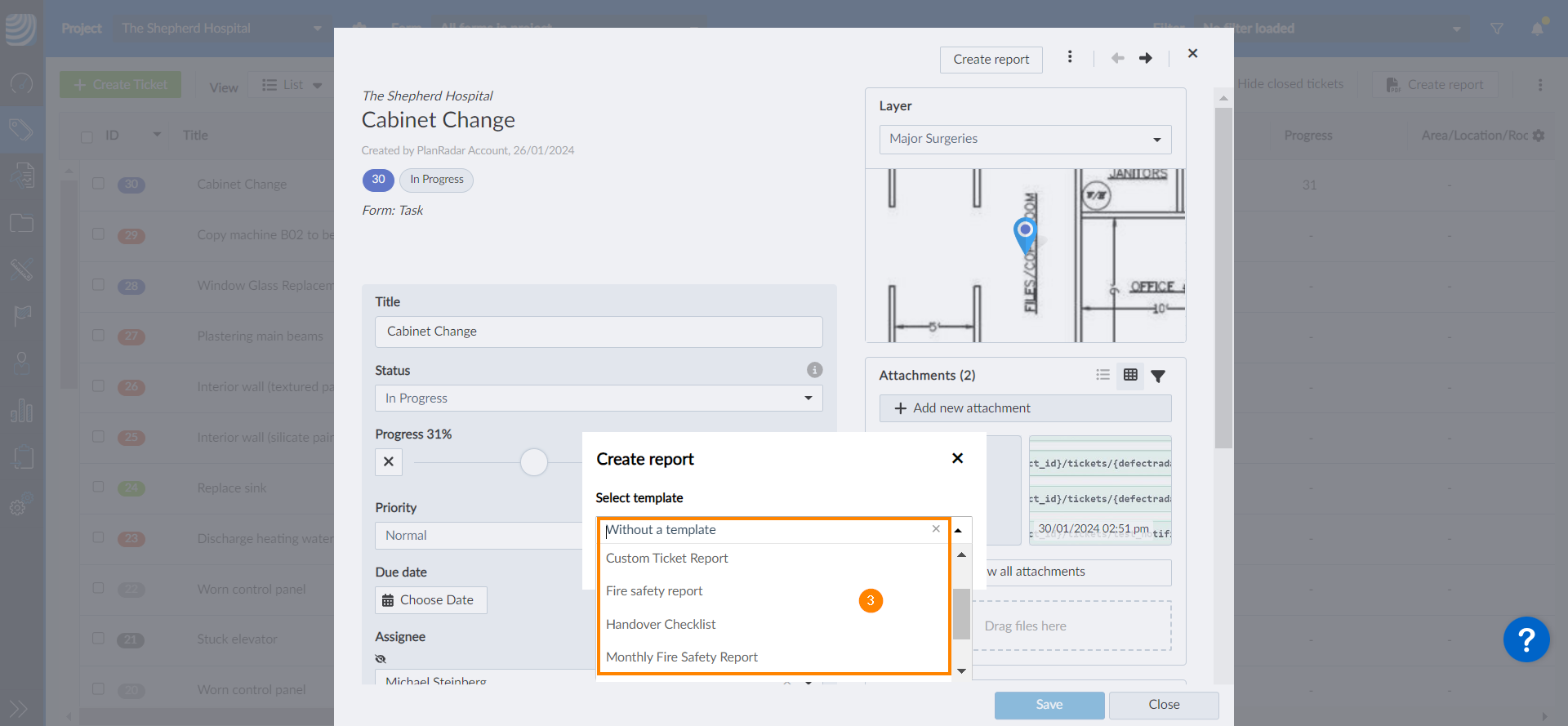Open the blue help question mark
Screen dimensions: 1568x726
tap(1526, 639)
